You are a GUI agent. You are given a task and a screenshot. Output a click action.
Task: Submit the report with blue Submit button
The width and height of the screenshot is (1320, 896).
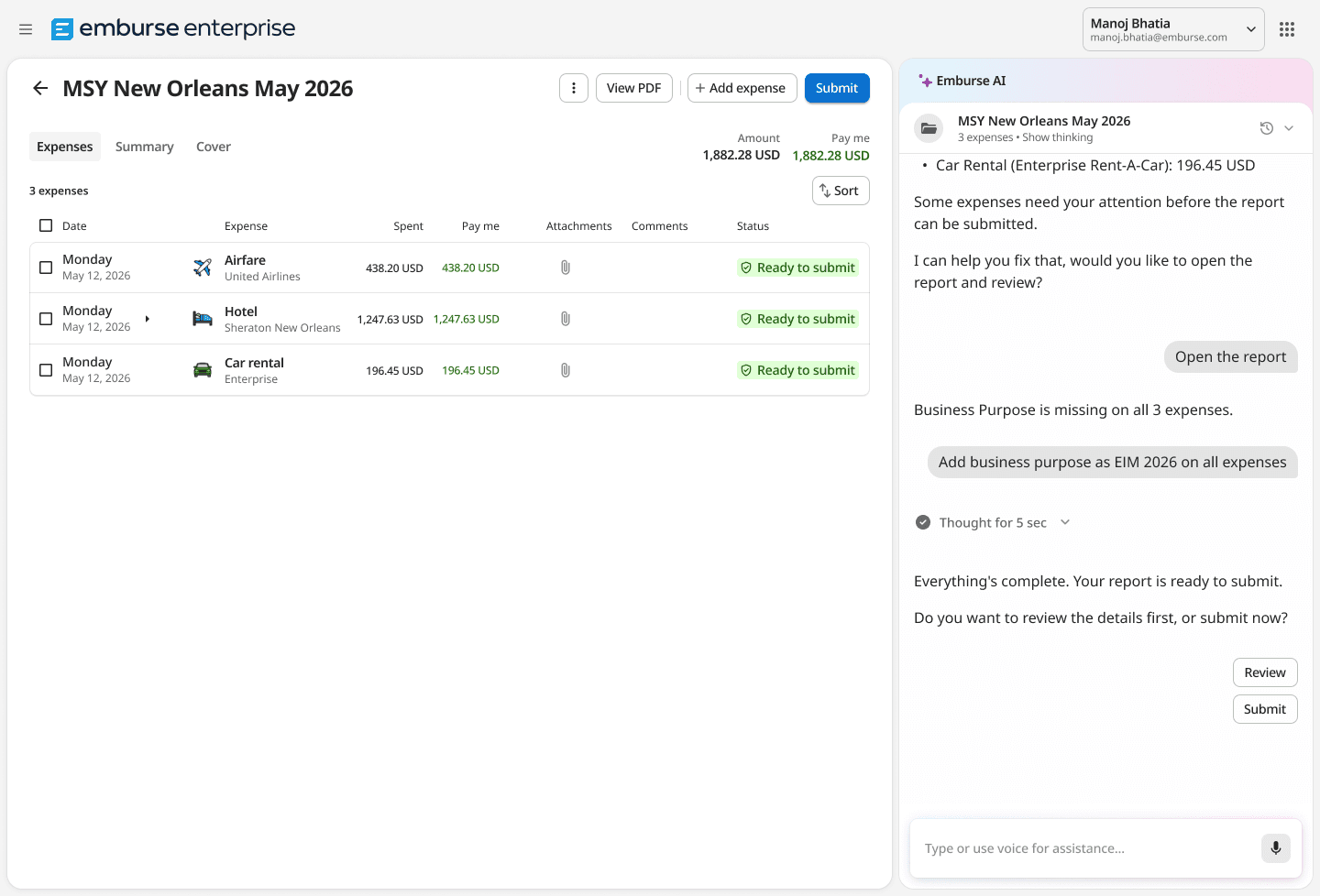tap(837, 88)
